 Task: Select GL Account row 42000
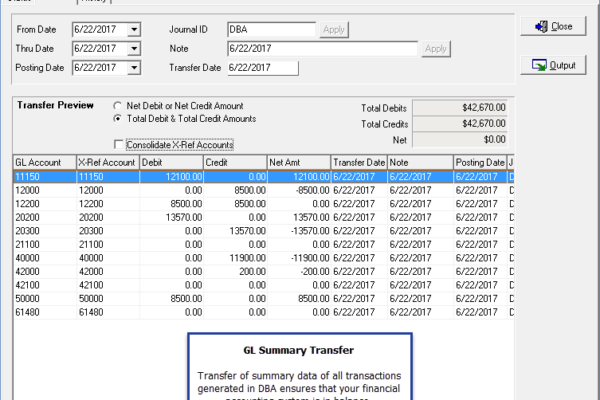[x=263, y=271]
